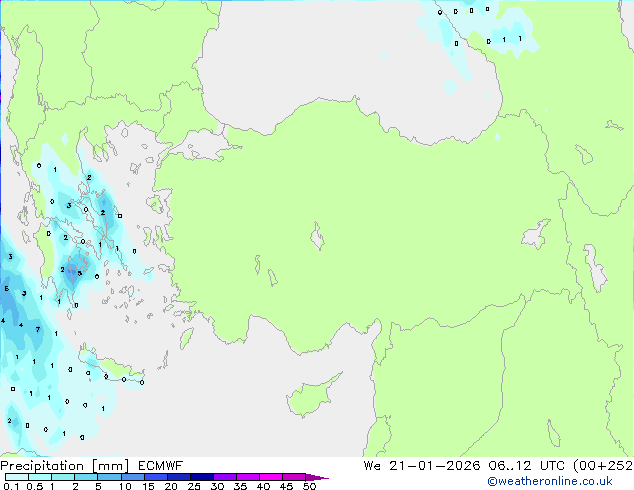Click the 20–25 mm legend color swatch
This screenshot has width=634, height=490.
[x=178, y=477]
